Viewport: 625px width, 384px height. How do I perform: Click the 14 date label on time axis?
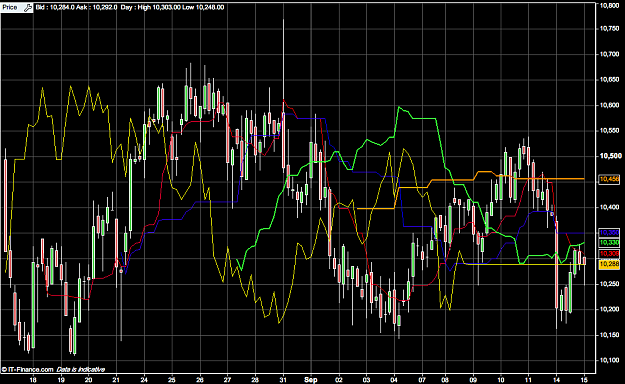point(556,380)
